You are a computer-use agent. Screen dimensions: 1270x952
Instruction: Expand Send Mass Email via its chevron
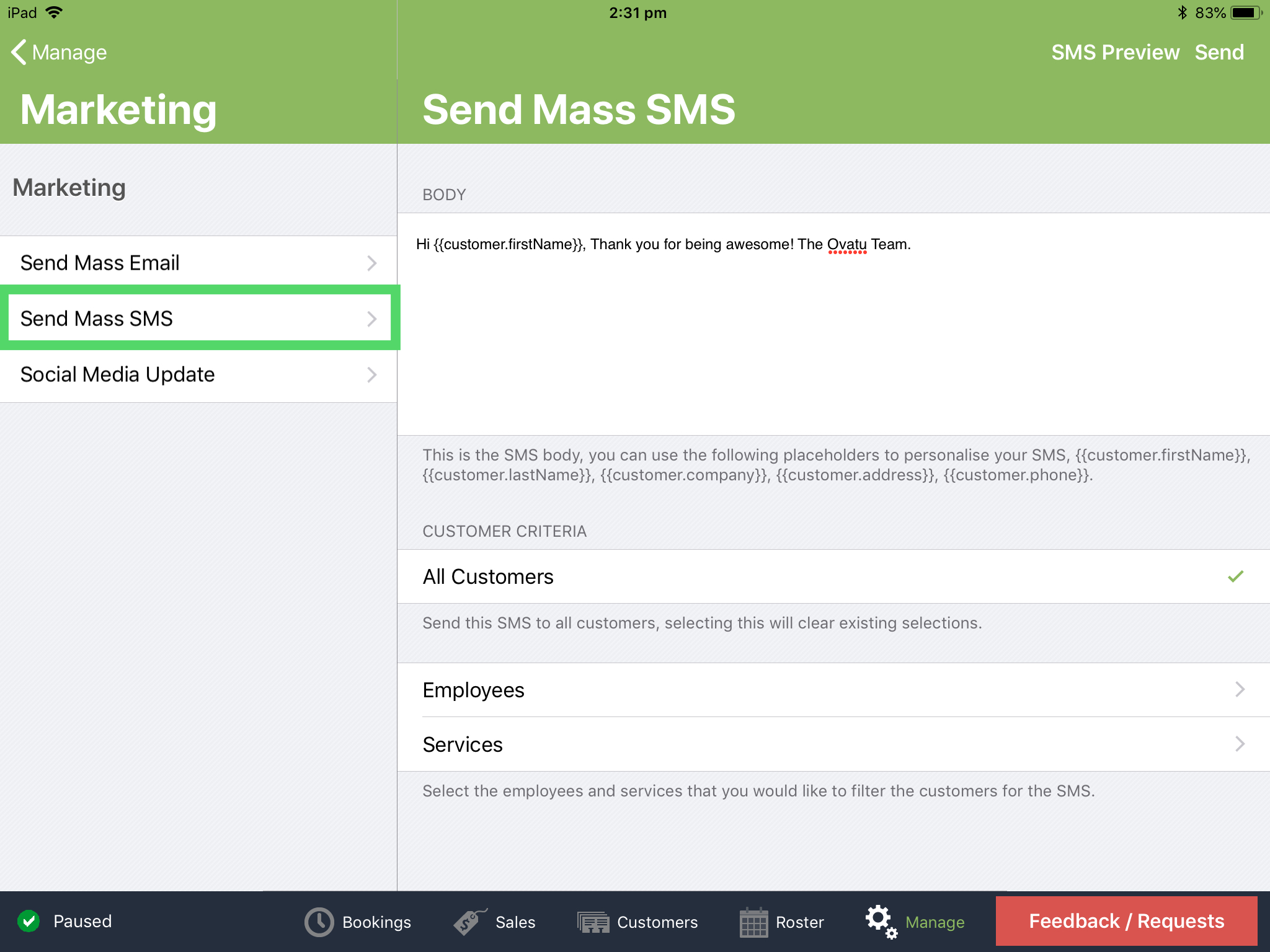[372, 262]
